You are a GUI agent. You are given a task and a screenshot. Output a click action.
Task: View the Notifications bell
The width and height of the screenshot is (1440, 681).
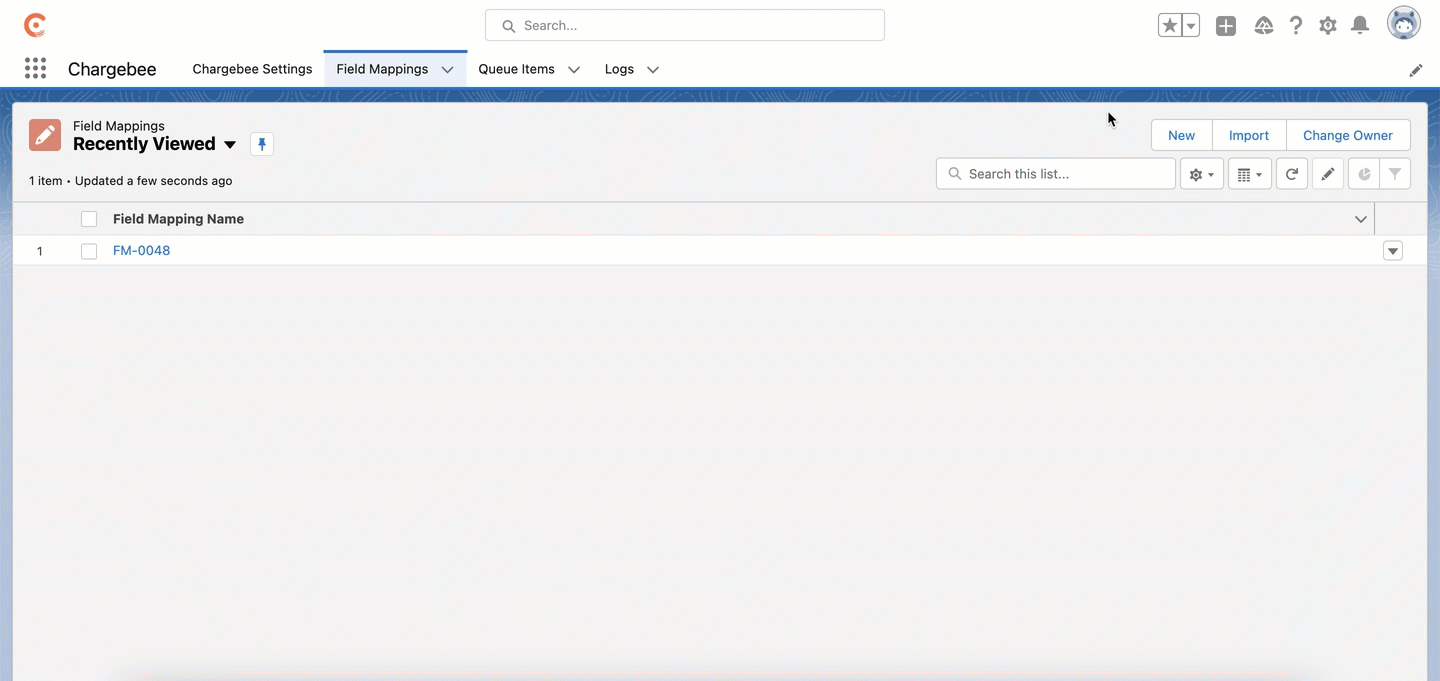coord(1360,26)
